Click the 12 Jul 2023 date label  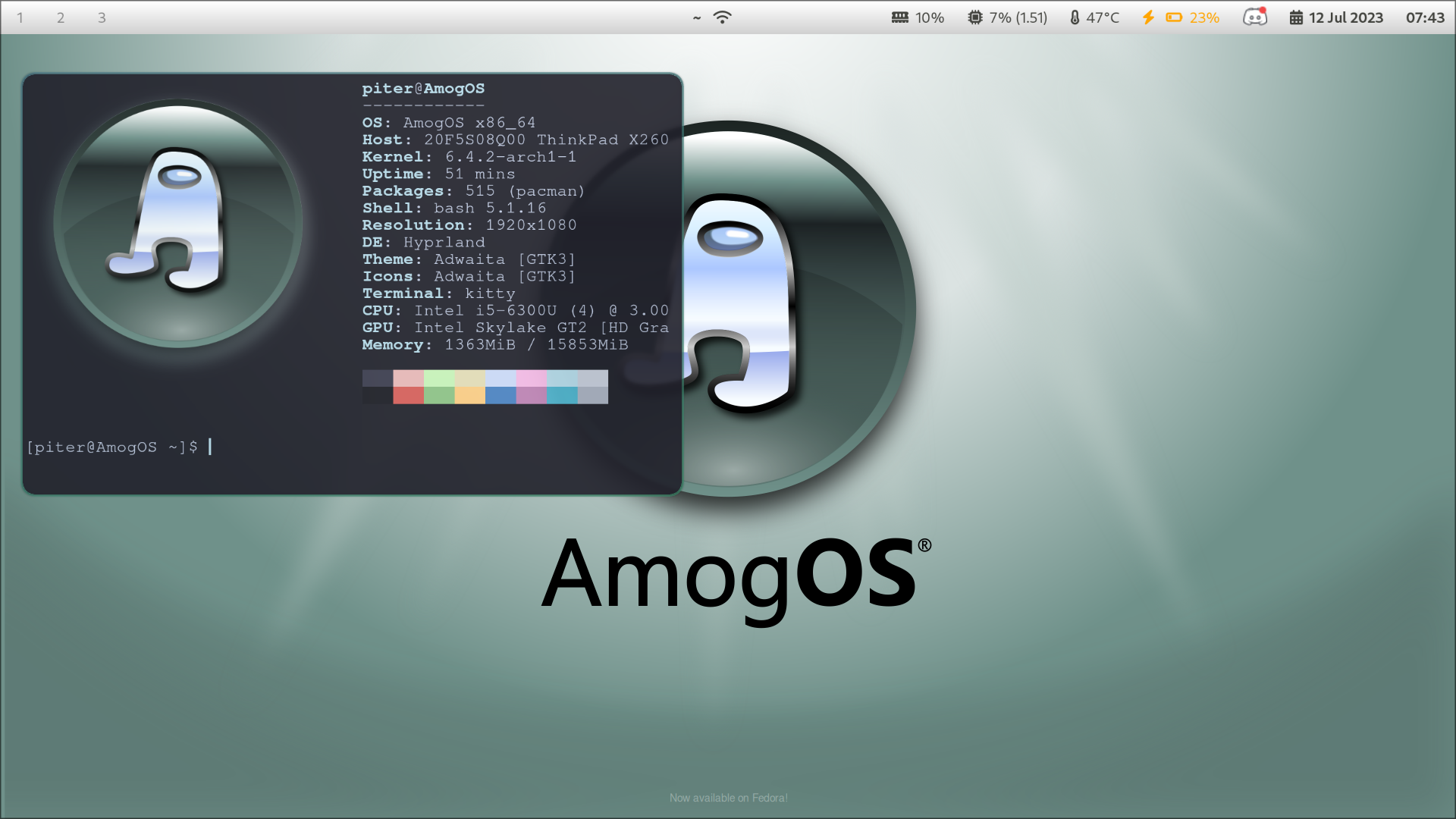click(1346, 17)
